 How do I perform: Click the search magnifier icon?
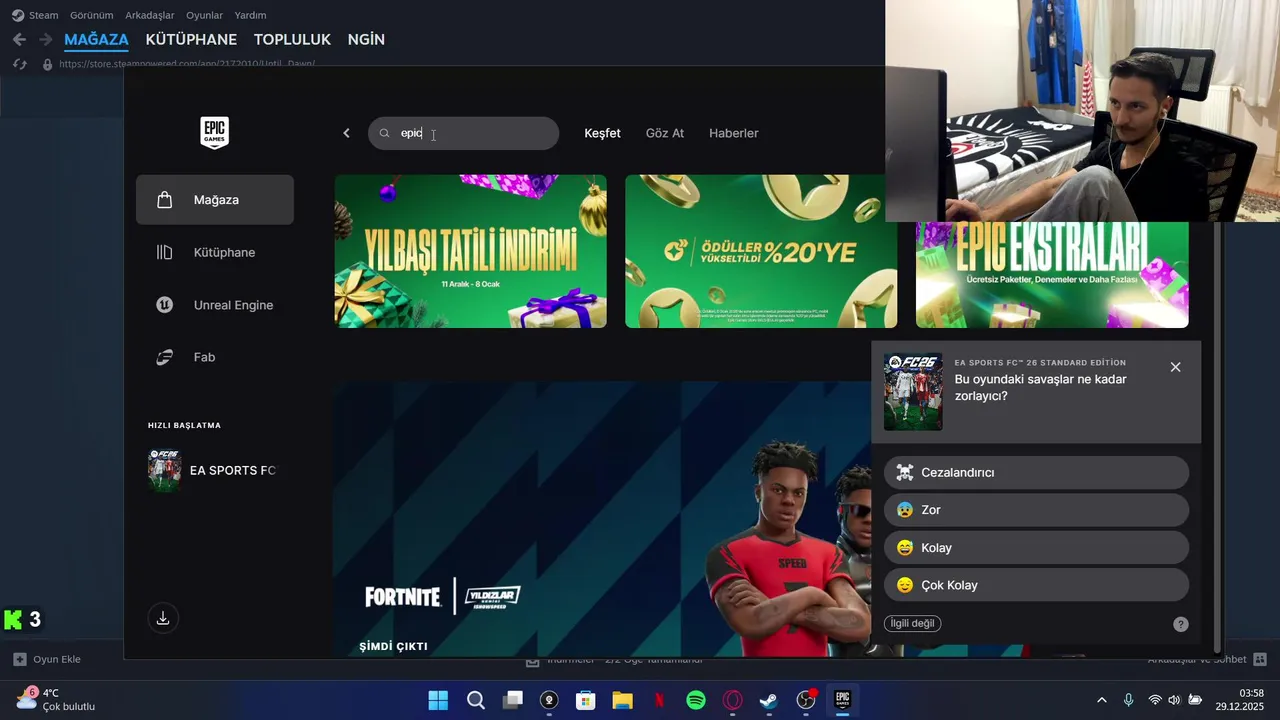(x=384, y=133)
